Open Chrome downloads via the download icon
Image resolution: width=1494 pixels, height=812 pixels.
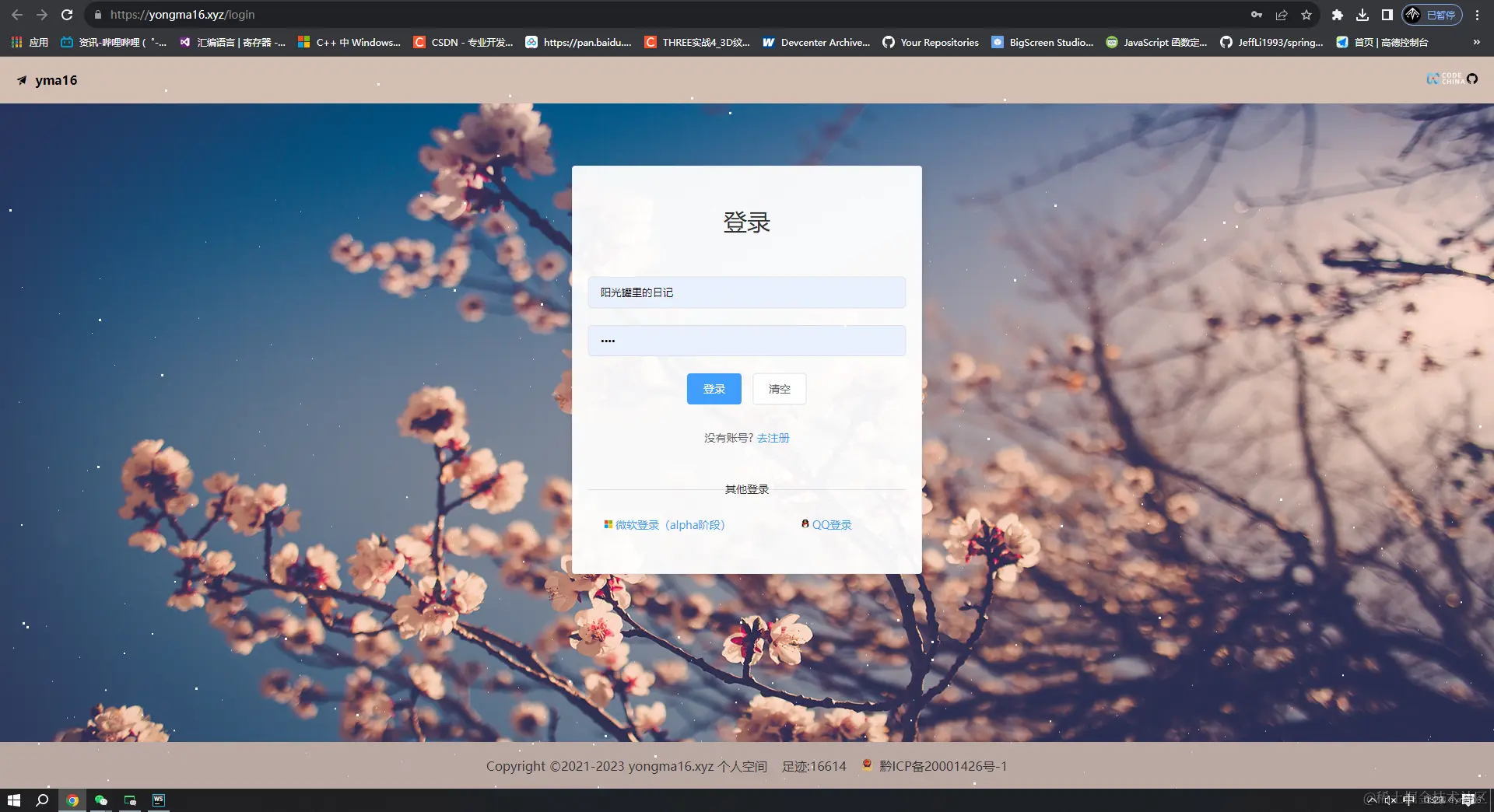point(1362,14)
